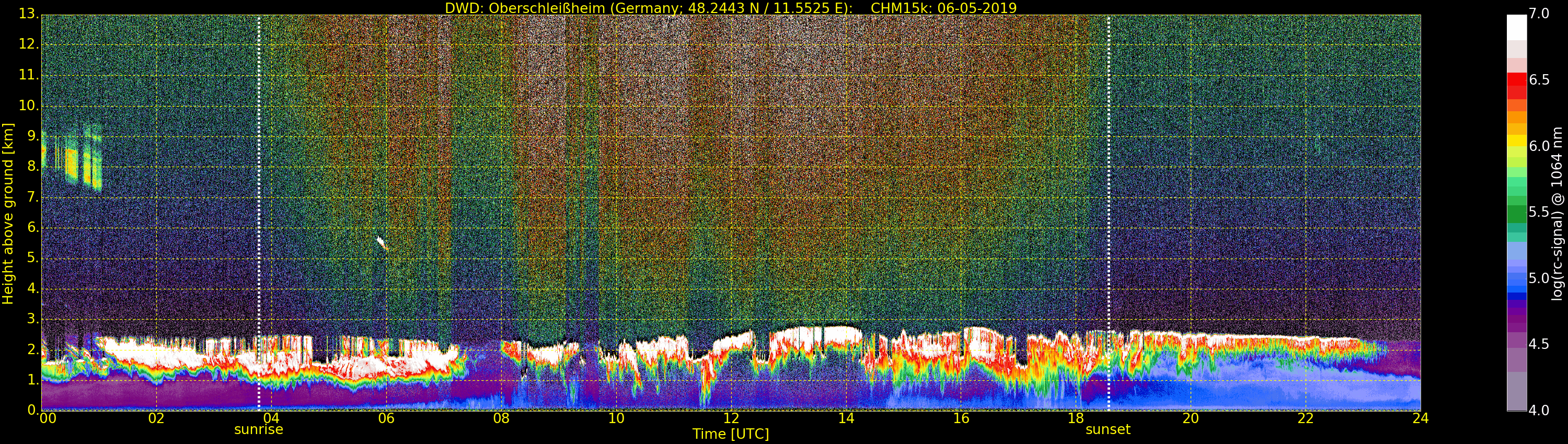Image resolution: width=1568 pixels, height=444 pixels.
Task: Click the 'Time [UTC]' axis label
Action: pos(731,434)
